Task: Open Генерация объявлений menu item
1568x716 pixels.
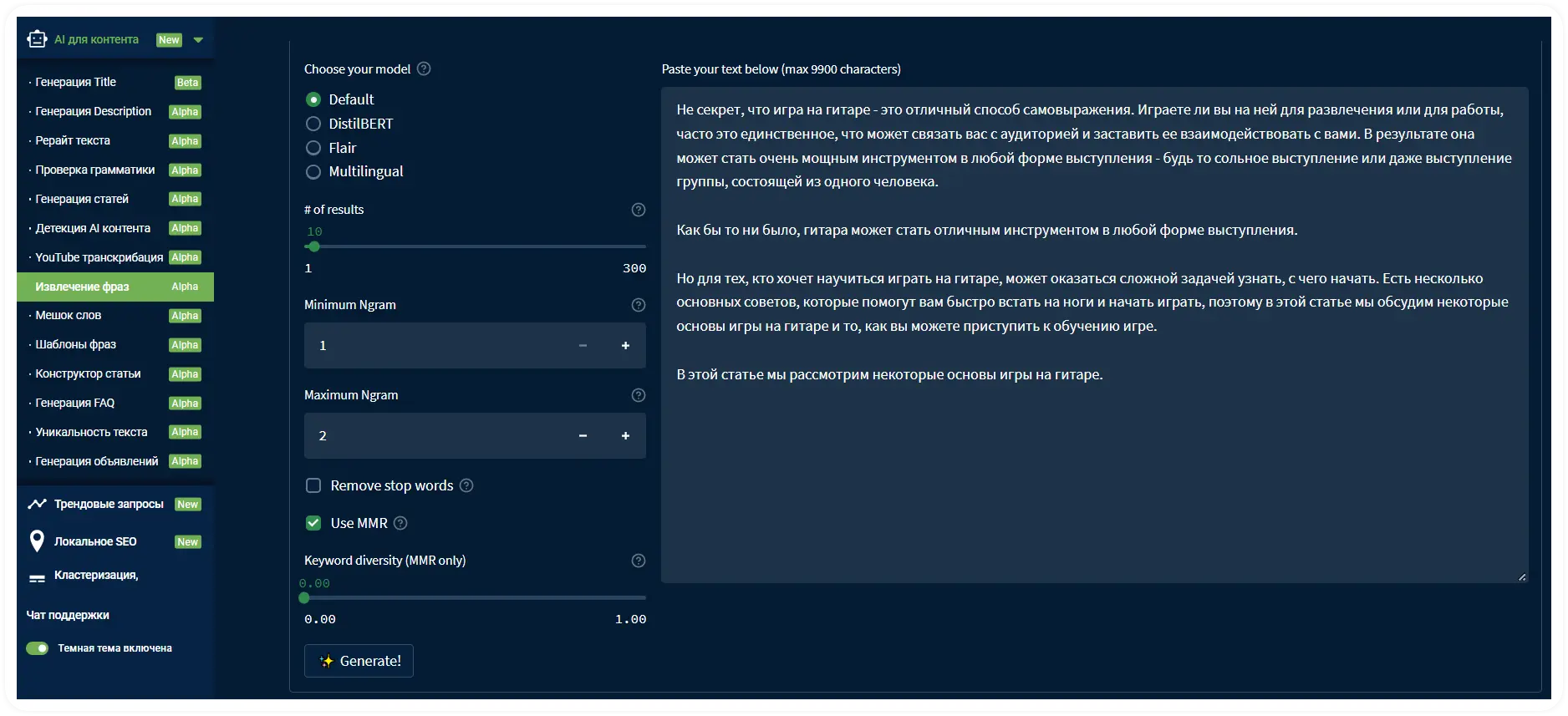Action: pyautogui.click(x=115, y=461)
